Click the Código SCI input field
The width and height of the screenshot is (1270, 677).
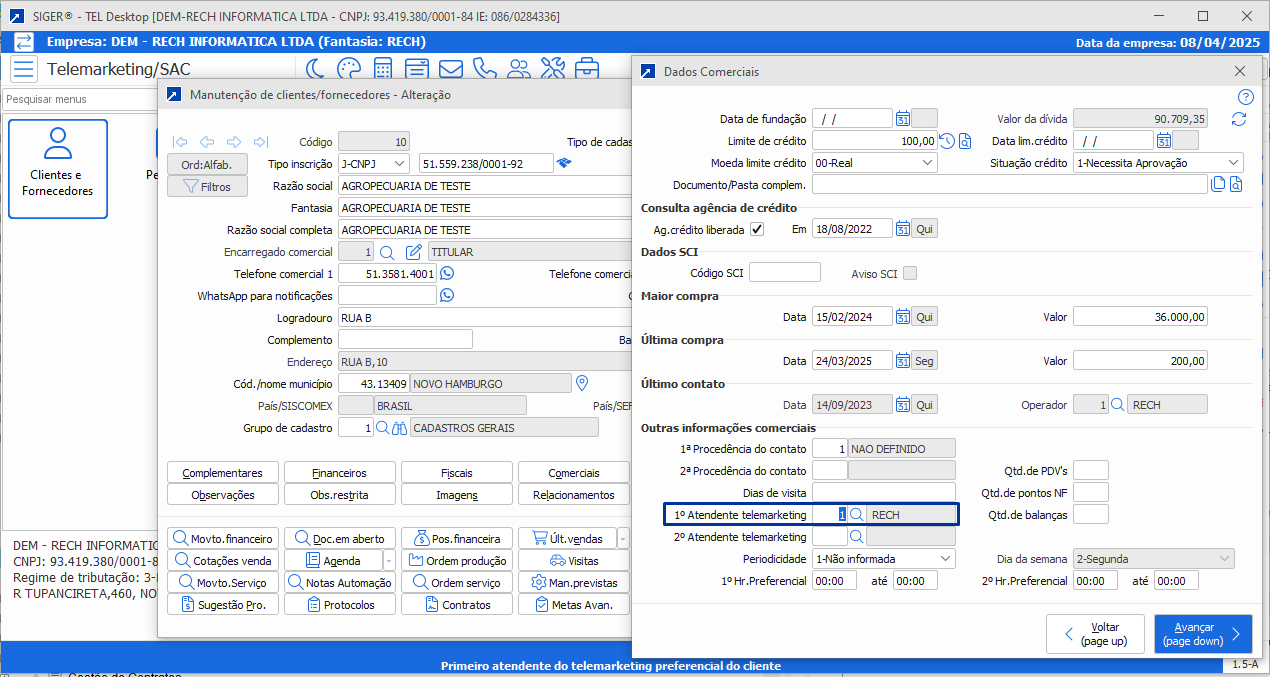pos(784,273)
